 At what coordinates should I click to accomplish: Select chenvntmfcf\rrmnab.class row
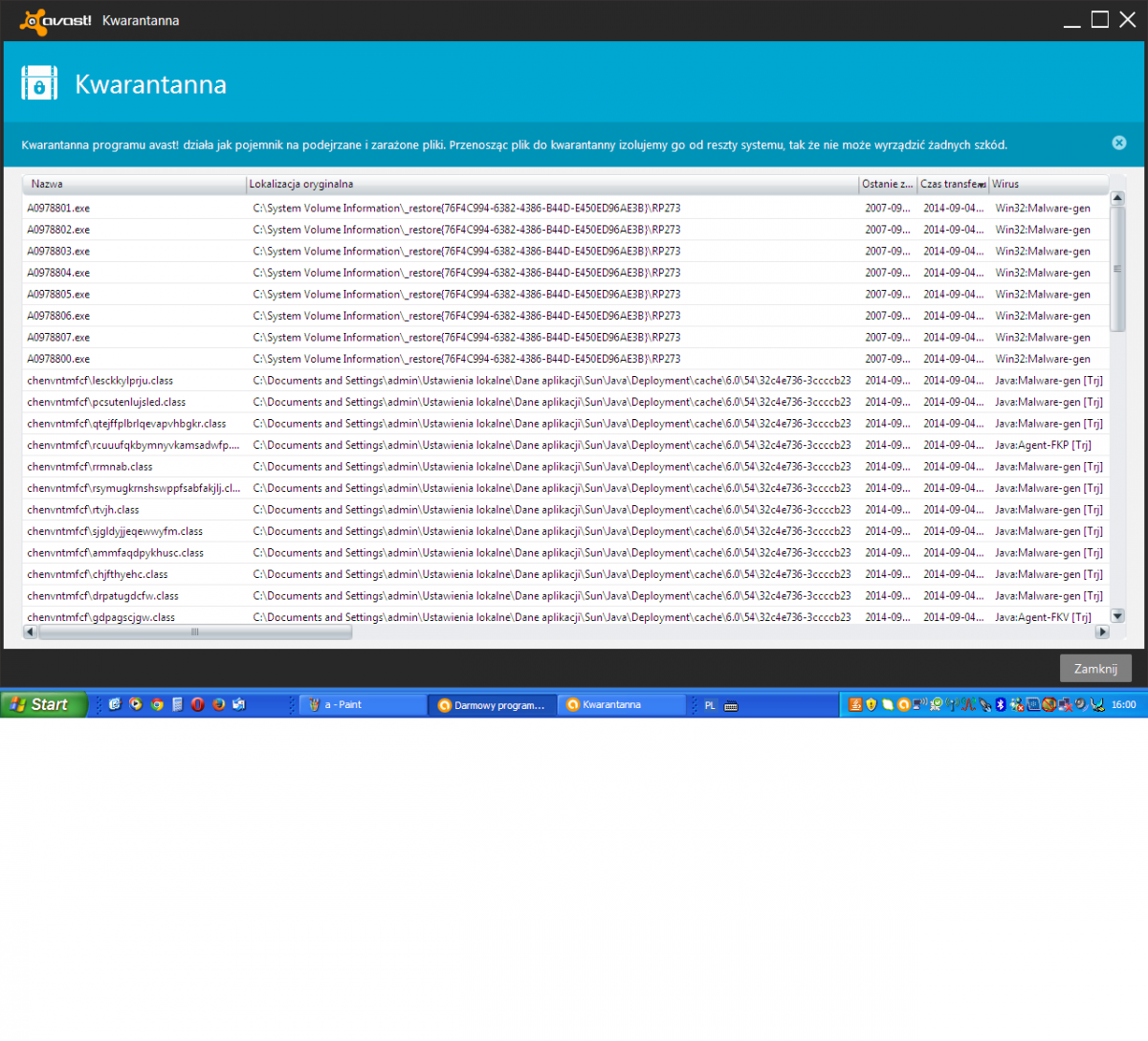[x=565, y=466]
